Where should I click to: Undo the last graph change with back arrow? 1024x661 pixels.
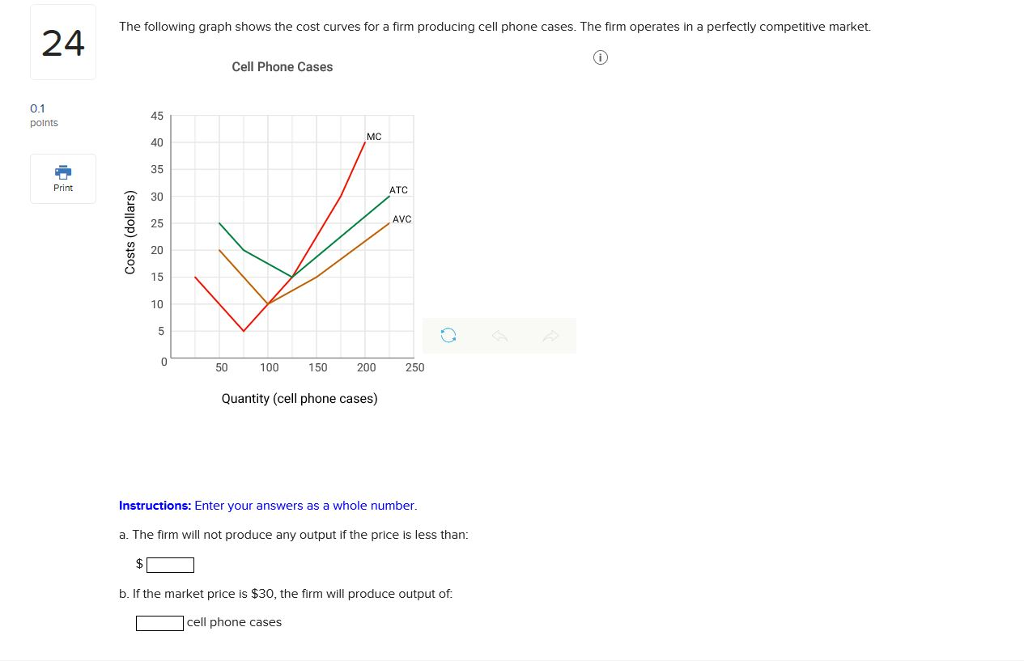point(499,335)
